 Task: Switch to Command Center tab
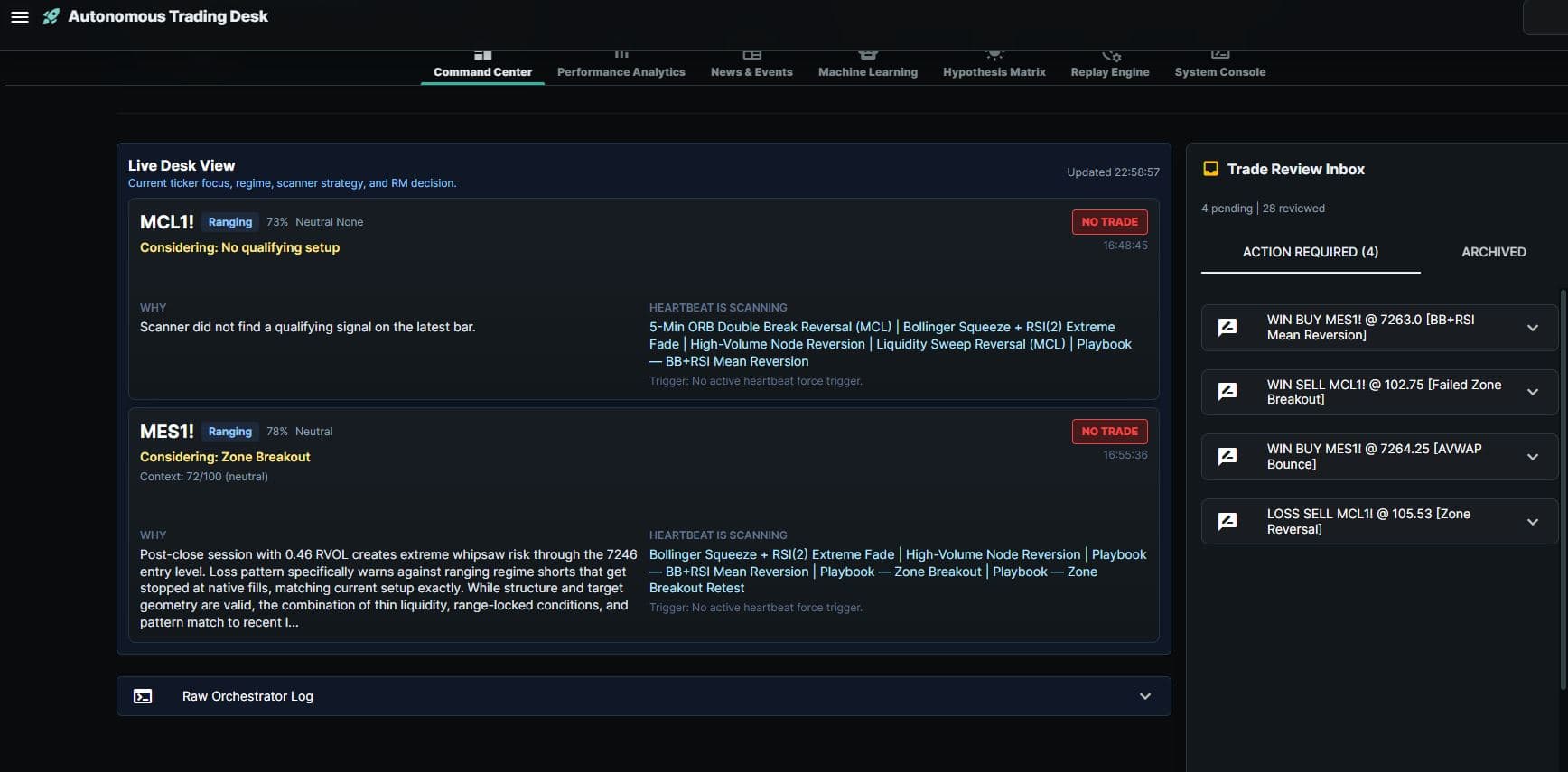pyautogui.click(x=482, y=67)
